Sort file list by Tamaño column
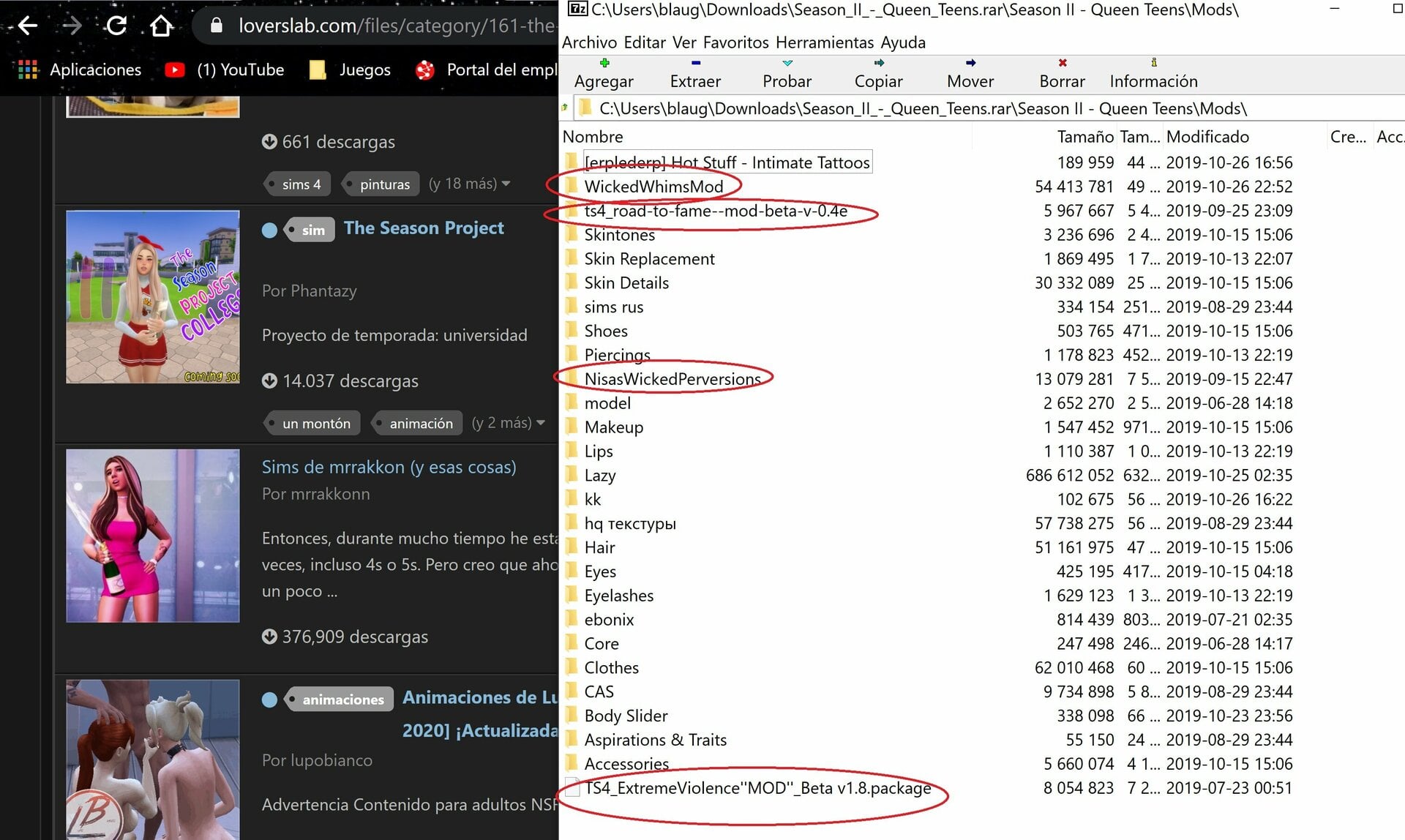 click(x=1084, y=137)
